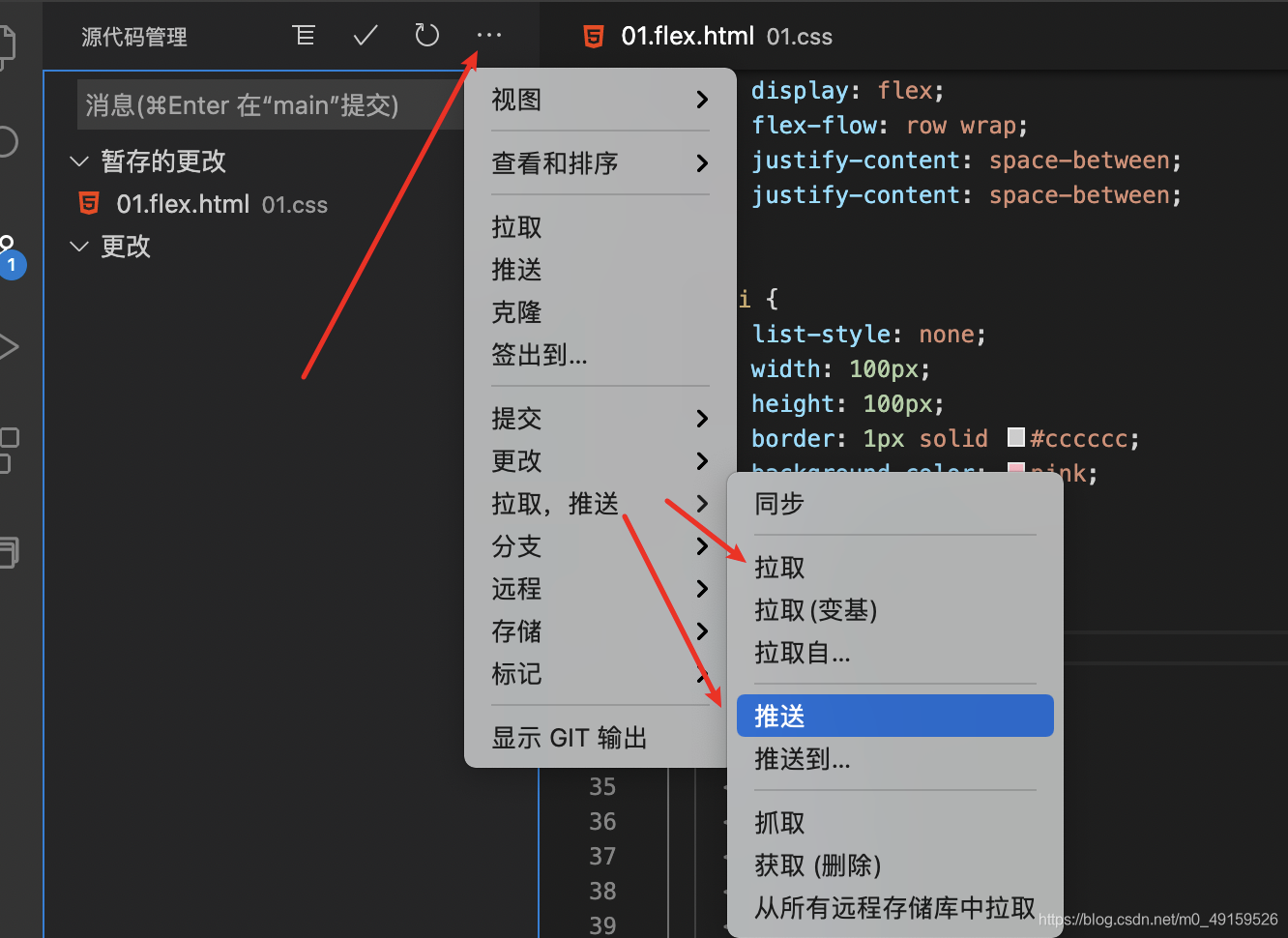This screenshot has width=1288, height=938.
Task: Expand the 分支 submenu
Action: point(600,546)
